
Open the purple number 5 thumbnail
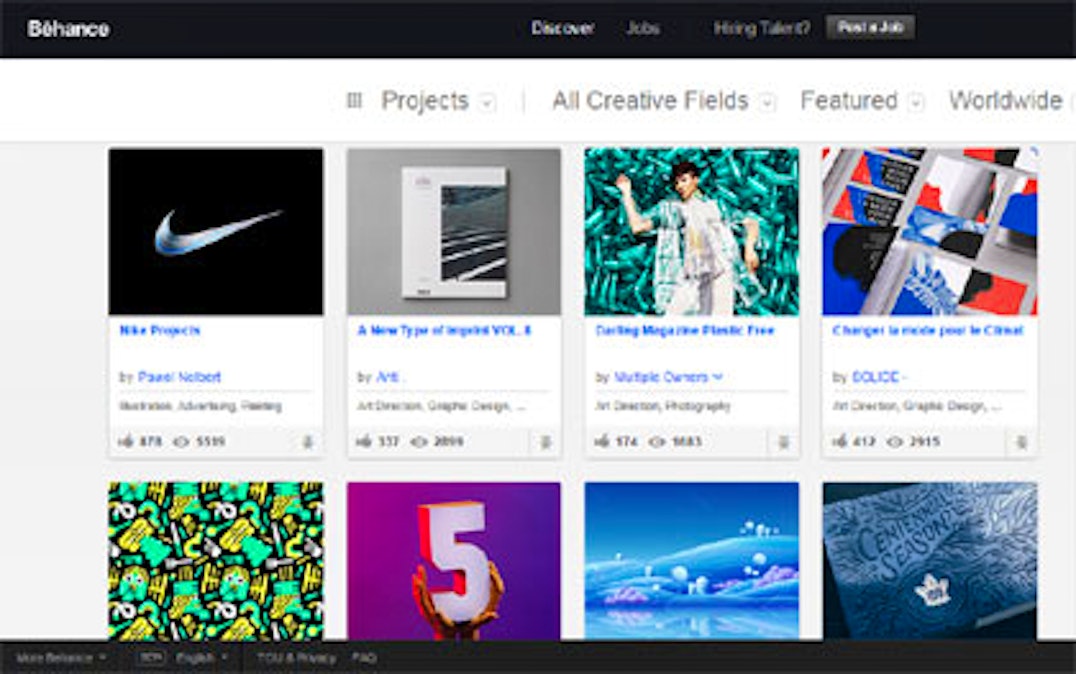(x=454, y=561)
